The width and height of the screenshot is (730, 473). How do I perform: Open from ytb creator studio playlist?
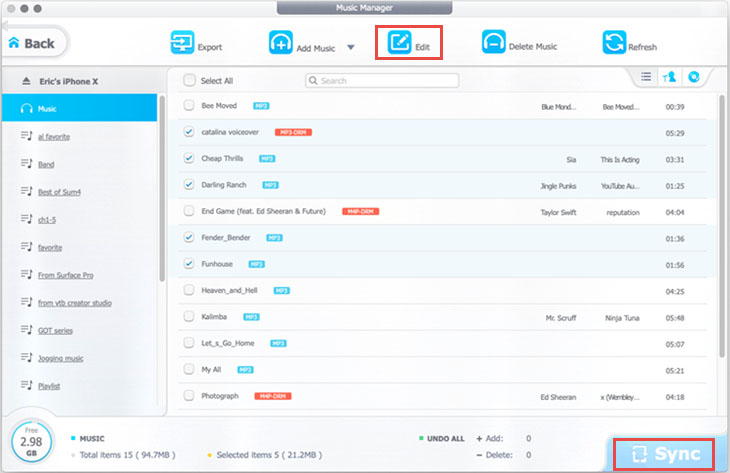click(75, 303)
